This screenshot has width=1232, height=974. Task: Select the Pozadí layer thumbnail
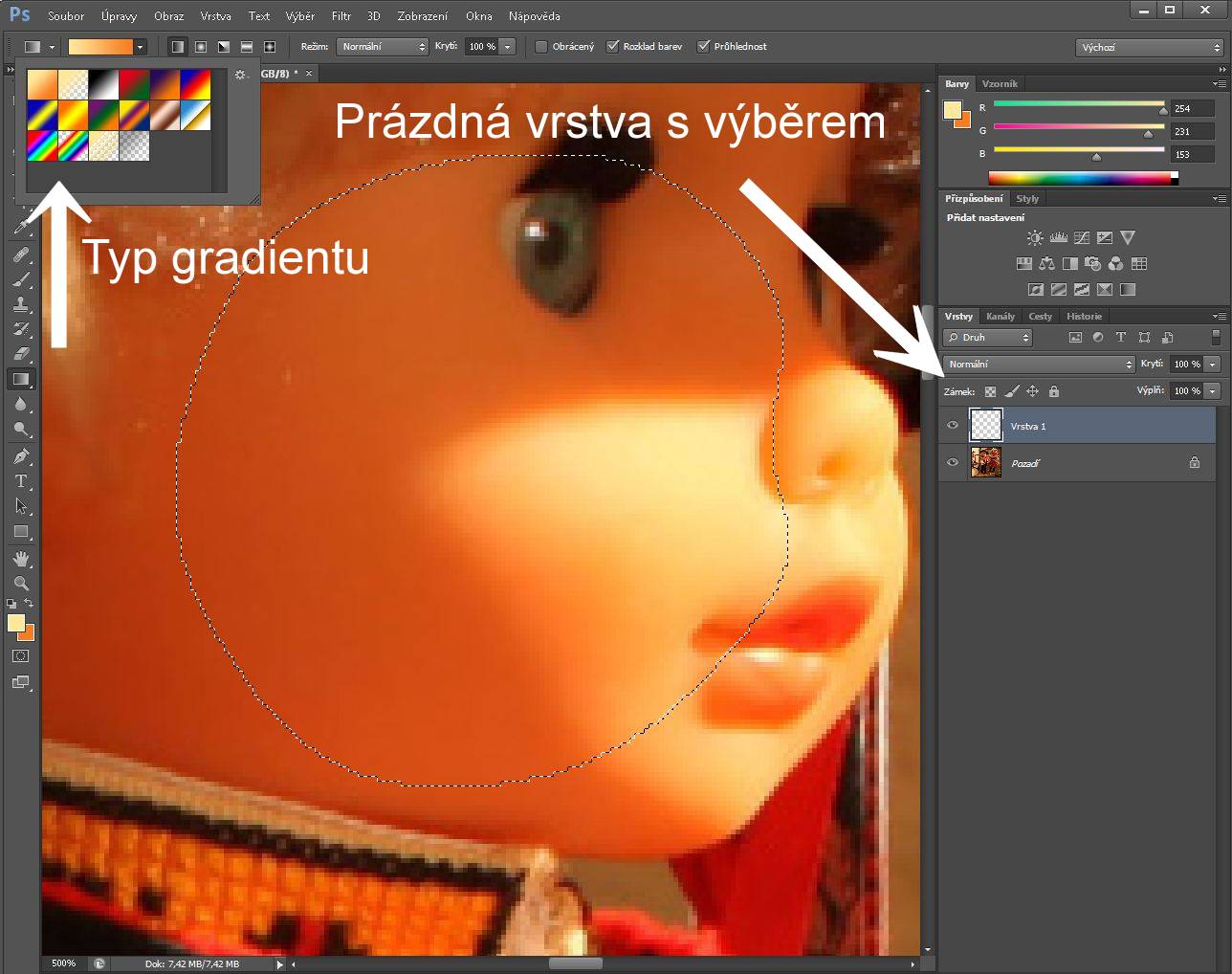[x=985, y=463]
